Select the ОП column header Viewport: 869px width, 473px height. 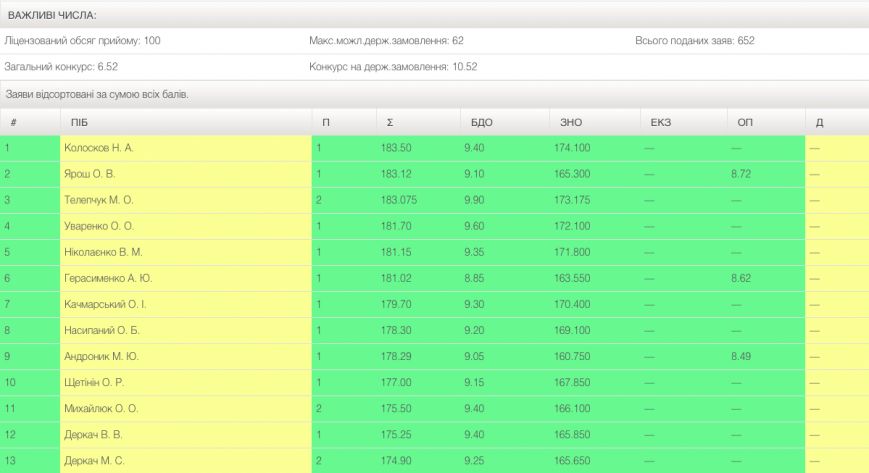point(744,122)
